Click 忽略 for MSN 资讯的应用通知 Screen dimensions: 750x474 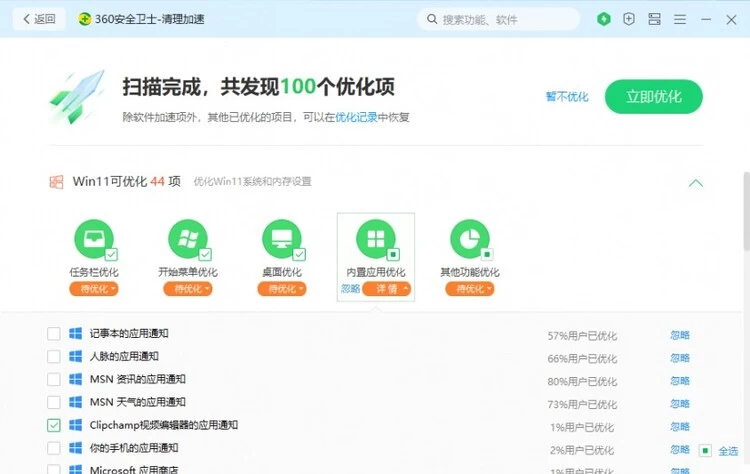pyautogui.click(x=680, y=381)
